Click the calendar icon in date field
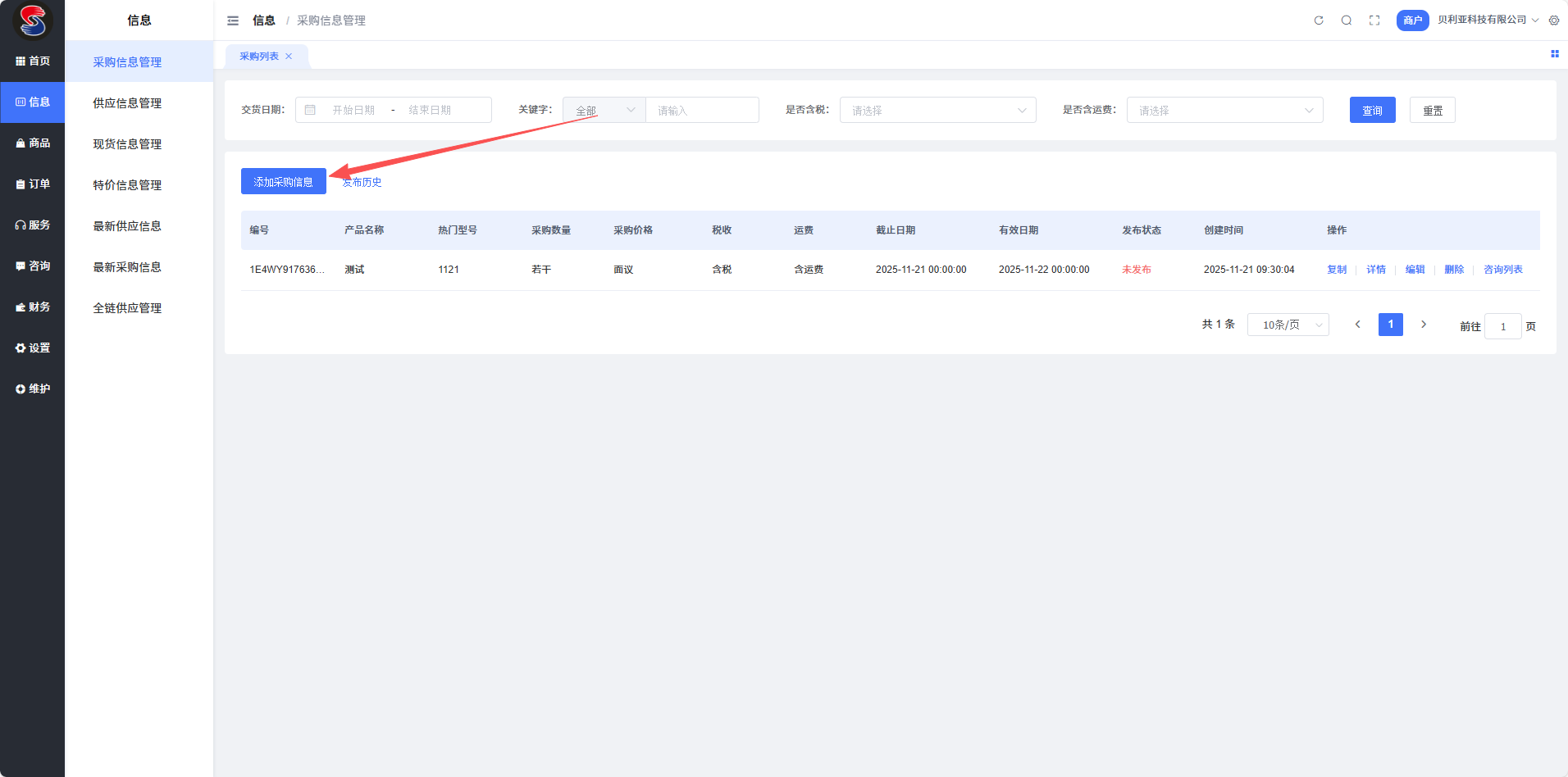Image resolution: width=1568 pixels, height=777 pixels. coord(310,110)
